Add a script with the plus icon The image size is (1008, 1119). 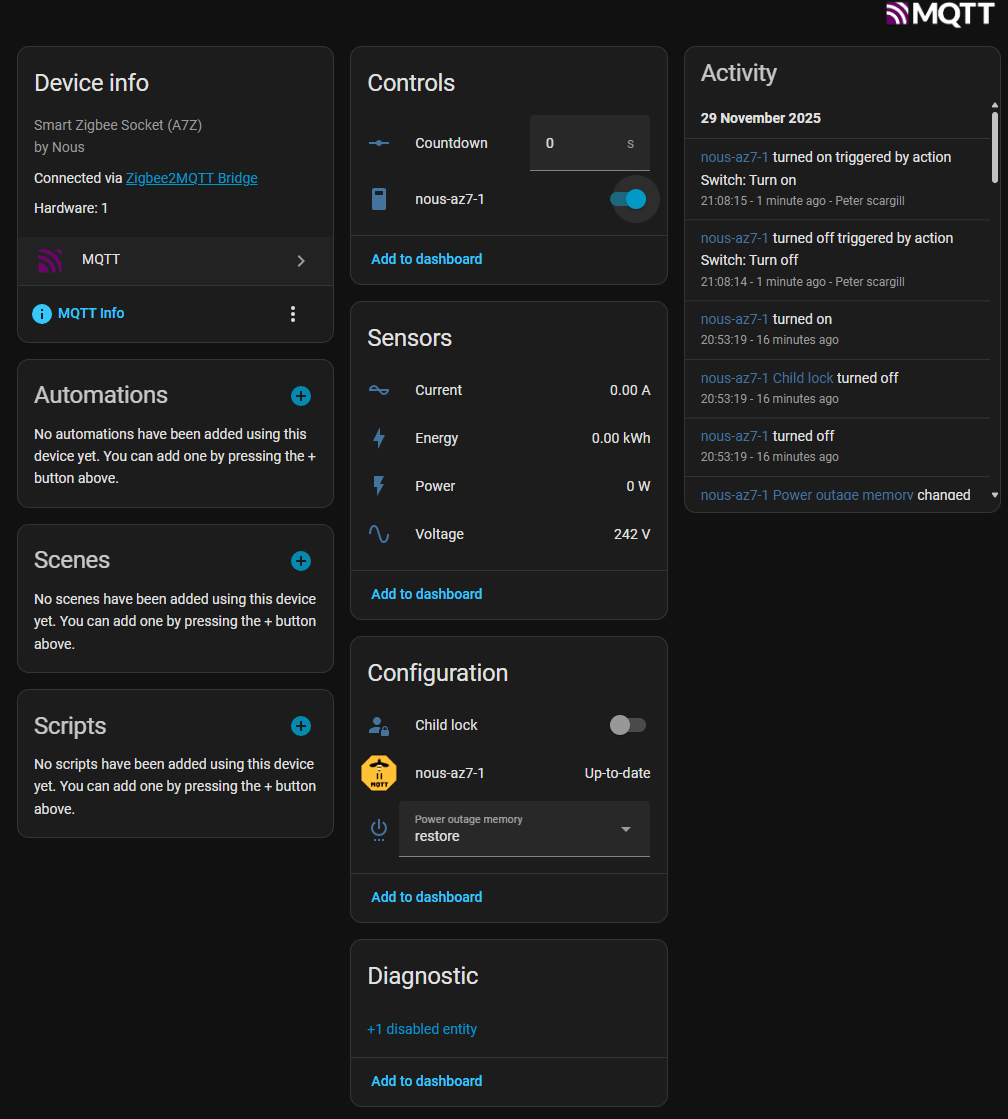tap(301, 726)
